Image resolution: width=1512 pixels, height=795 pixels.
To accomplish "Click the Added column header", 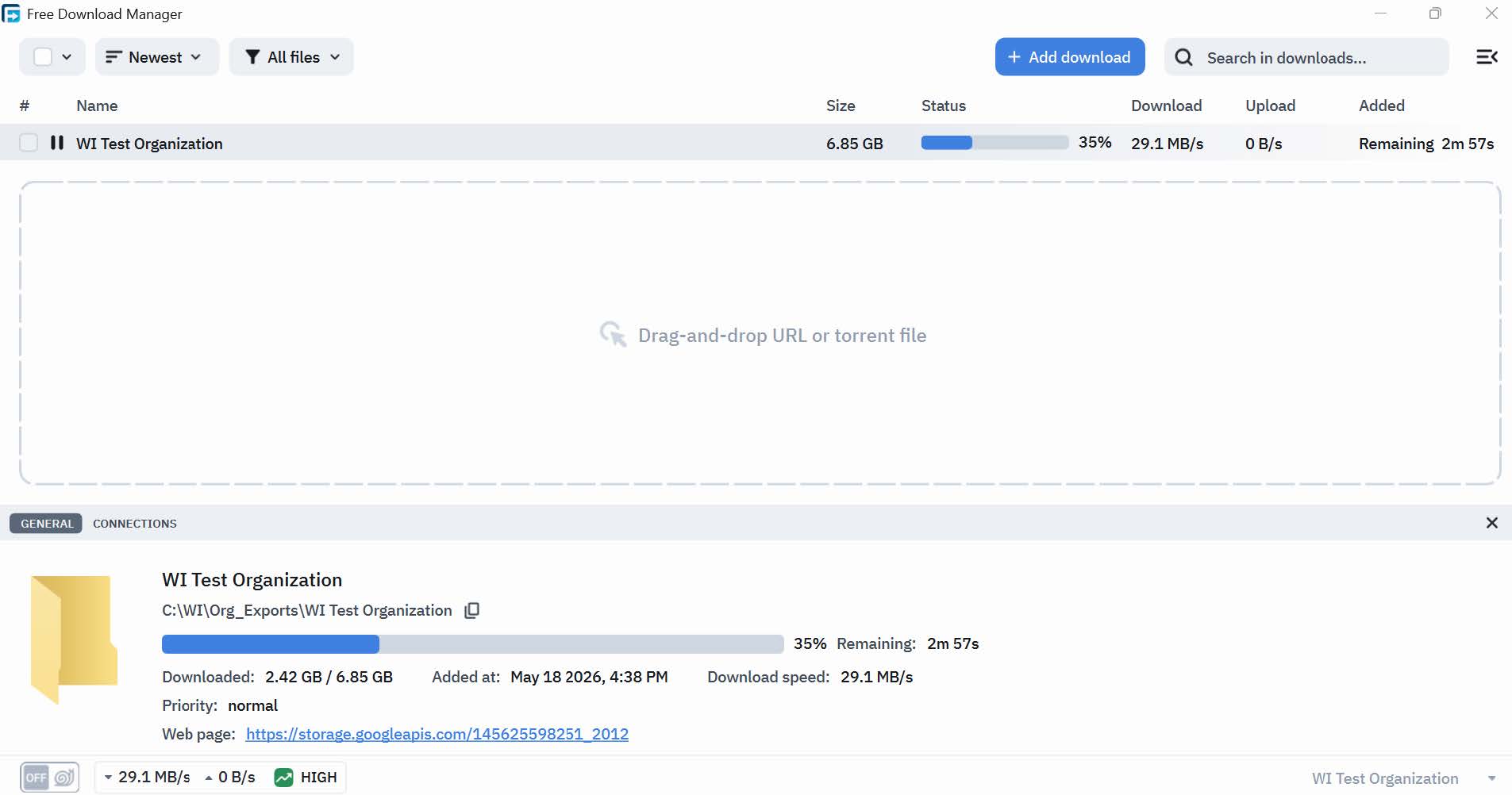I will (x=1381, y=106).
